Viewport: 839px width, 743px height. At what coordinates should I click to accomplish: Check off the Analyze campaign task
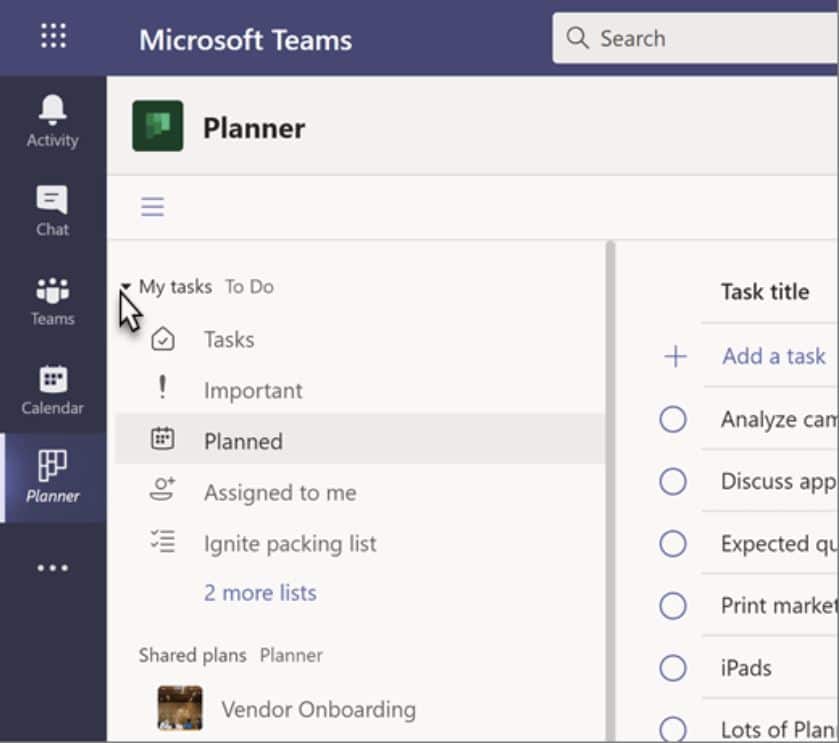tap(675, 419)
